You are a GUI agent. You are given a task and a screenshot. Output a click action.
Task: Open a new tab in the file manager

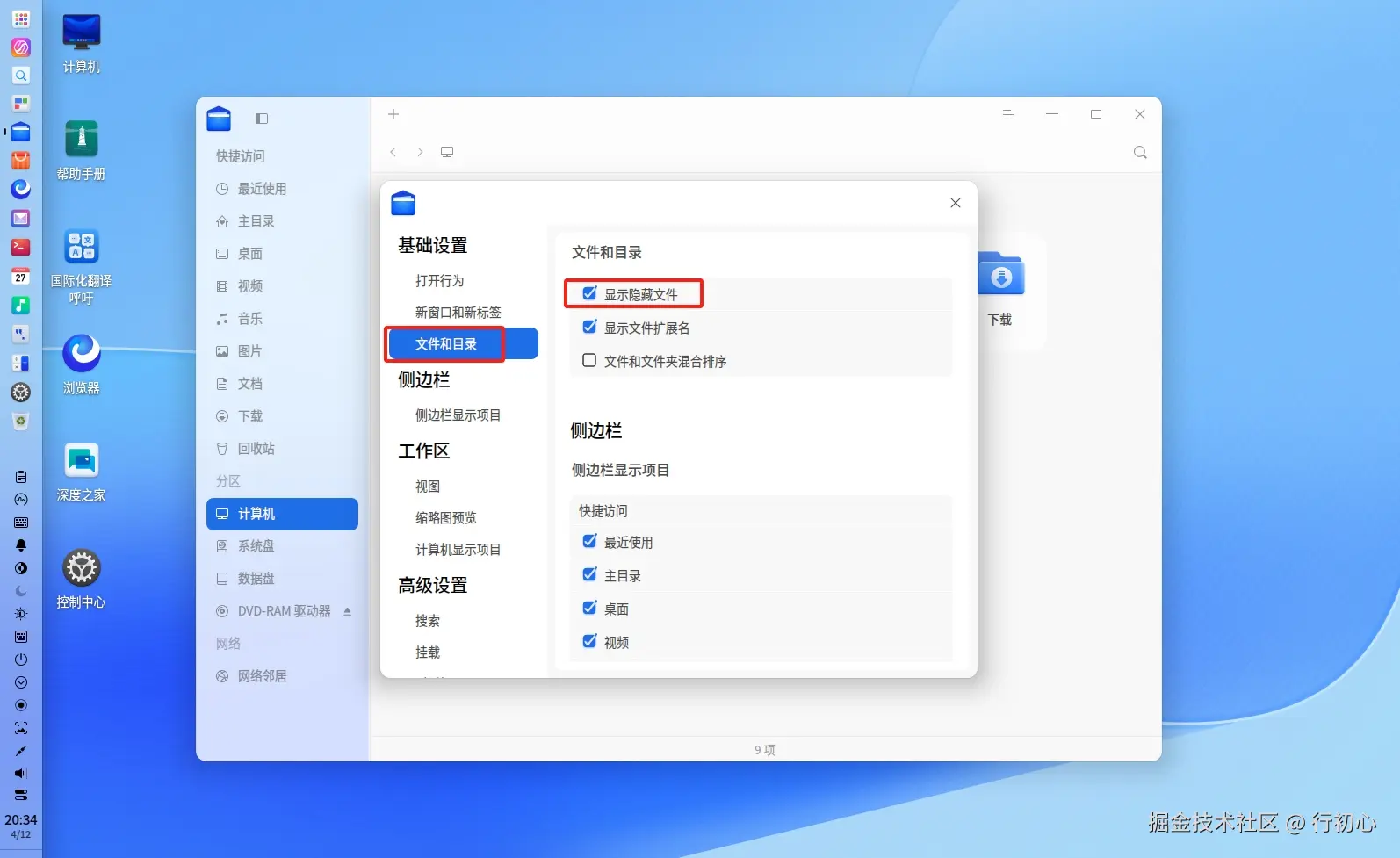pyautogui.click(x=393, y=114)
